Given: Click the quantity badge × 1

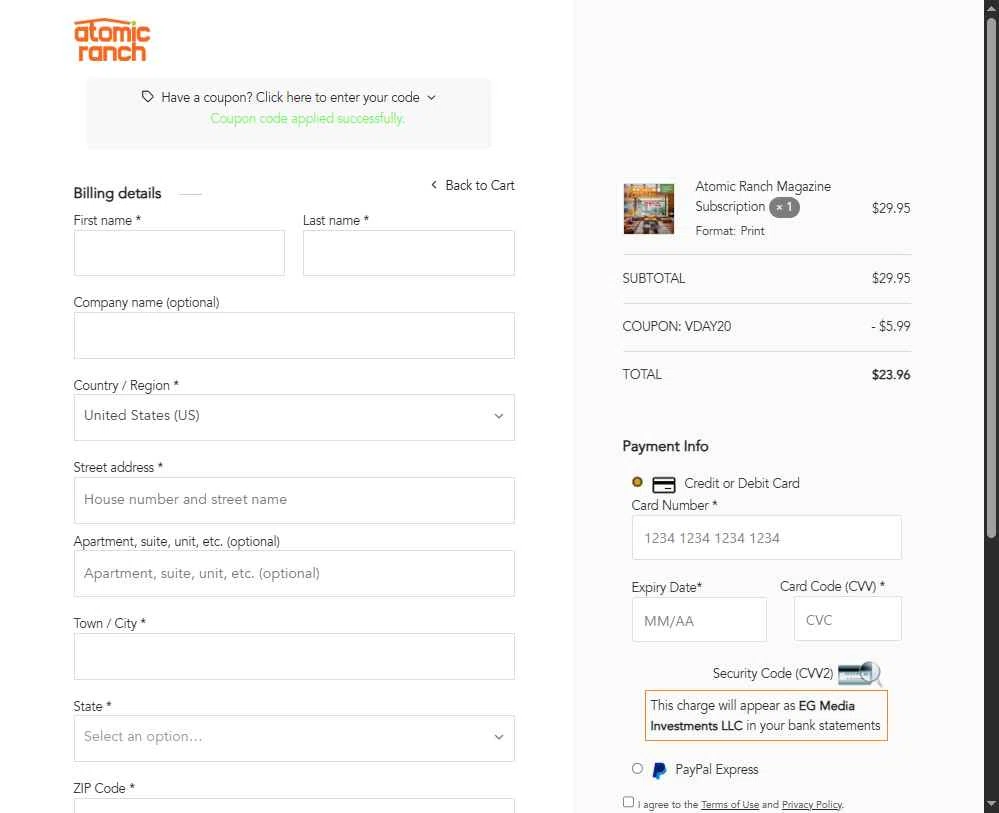Looking at the screenshot, I should tap(784, 207).
